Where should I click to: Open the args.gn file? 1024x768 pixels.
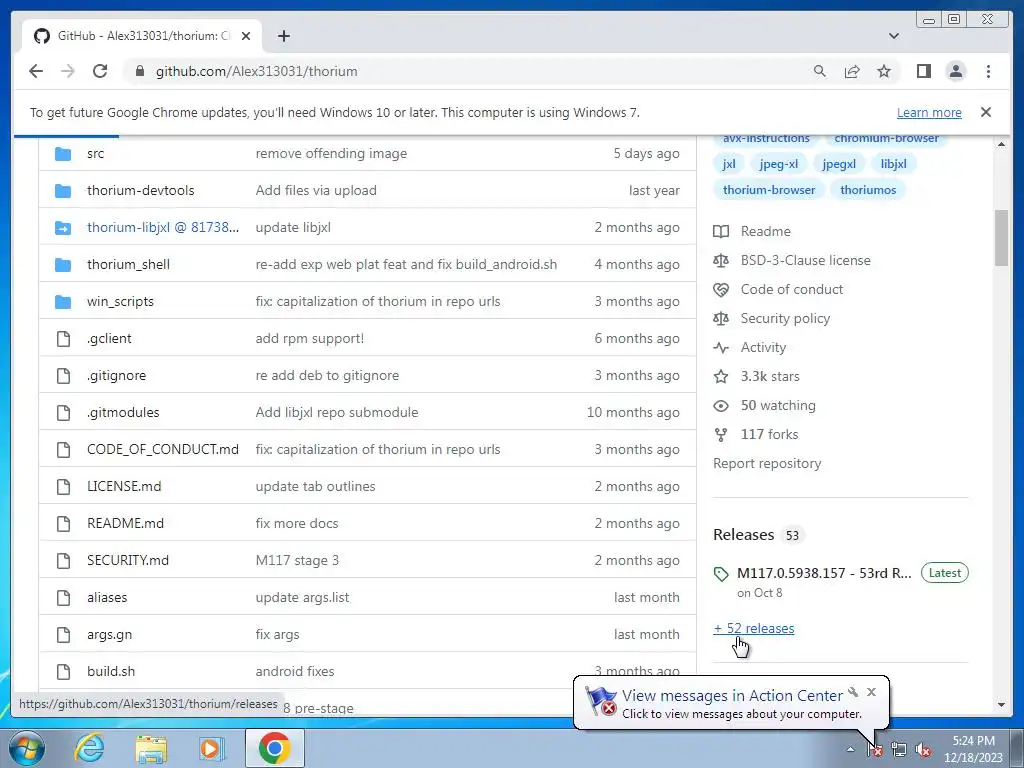coord(109,634)
